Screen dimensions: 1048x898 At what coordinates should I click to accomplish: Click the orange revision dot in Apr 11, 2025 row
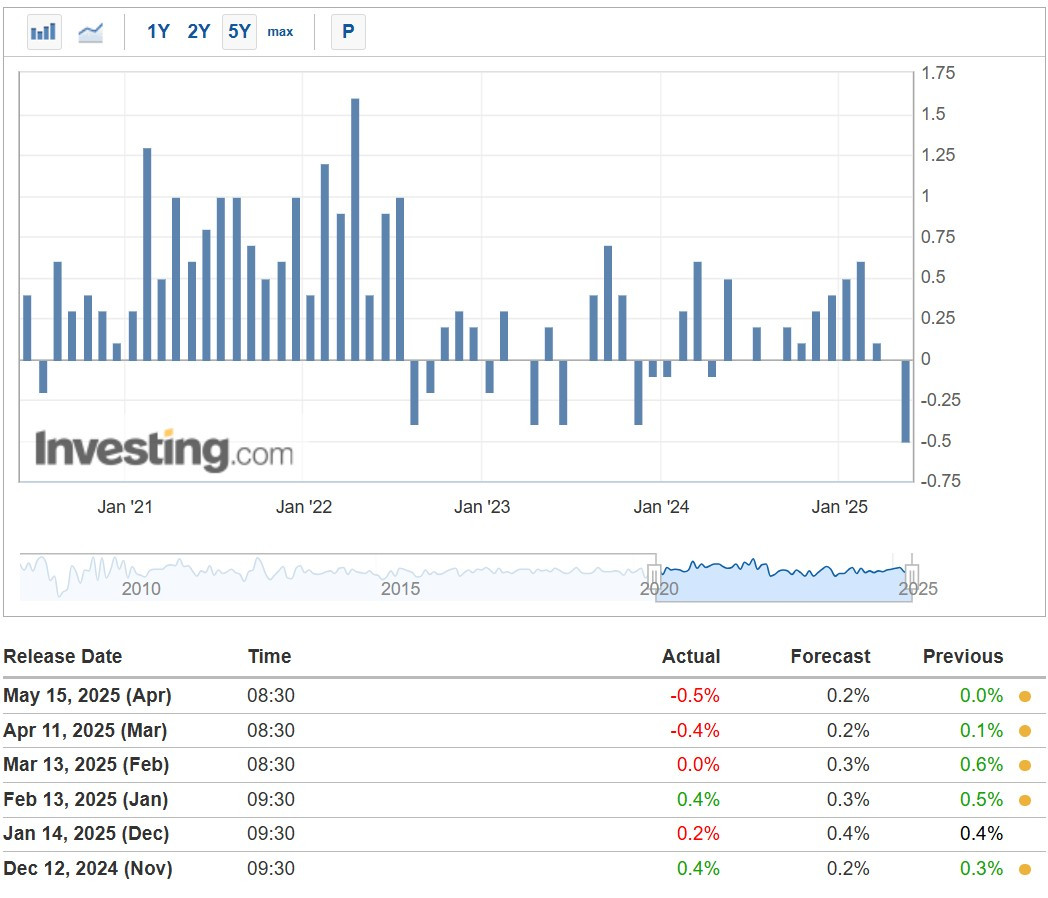click(x=1025, y=731)
